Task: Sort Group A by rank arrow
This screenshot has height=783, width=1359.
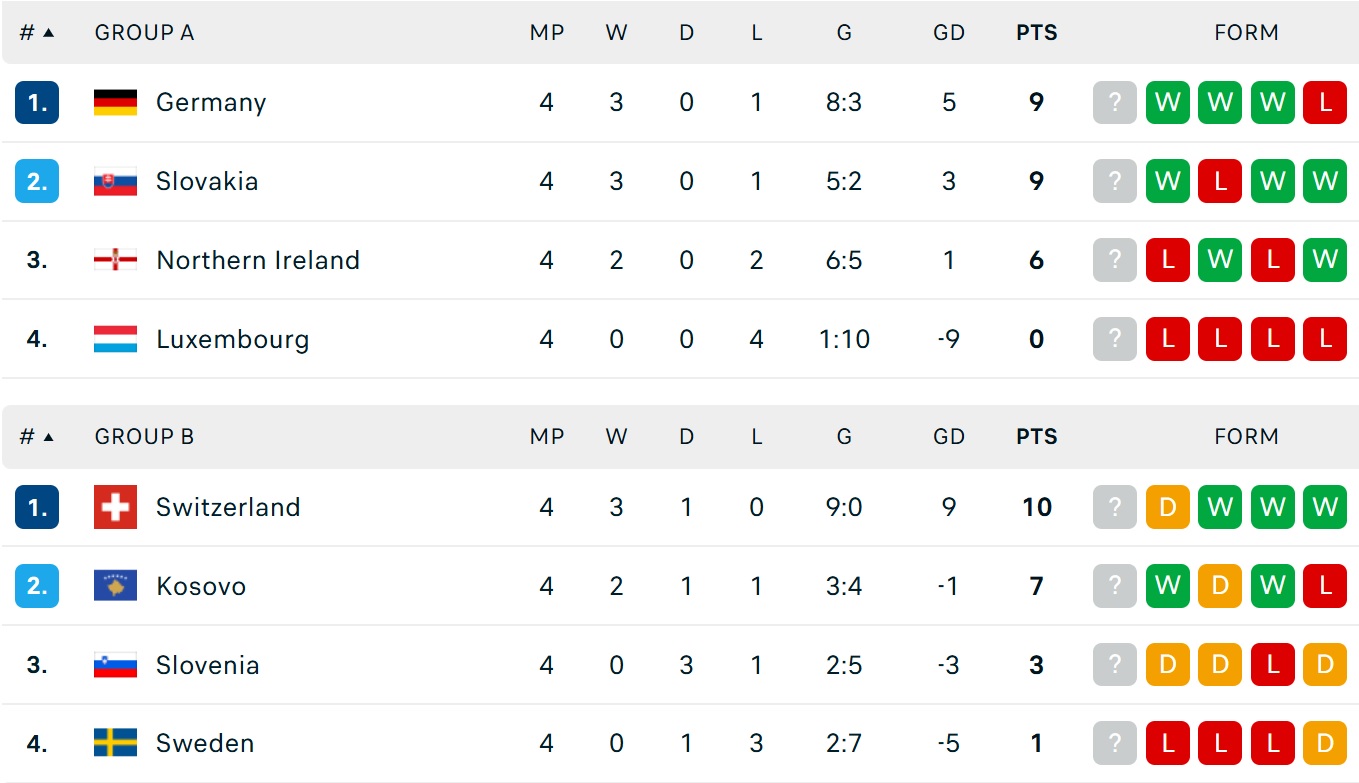Action: (48, 33)
